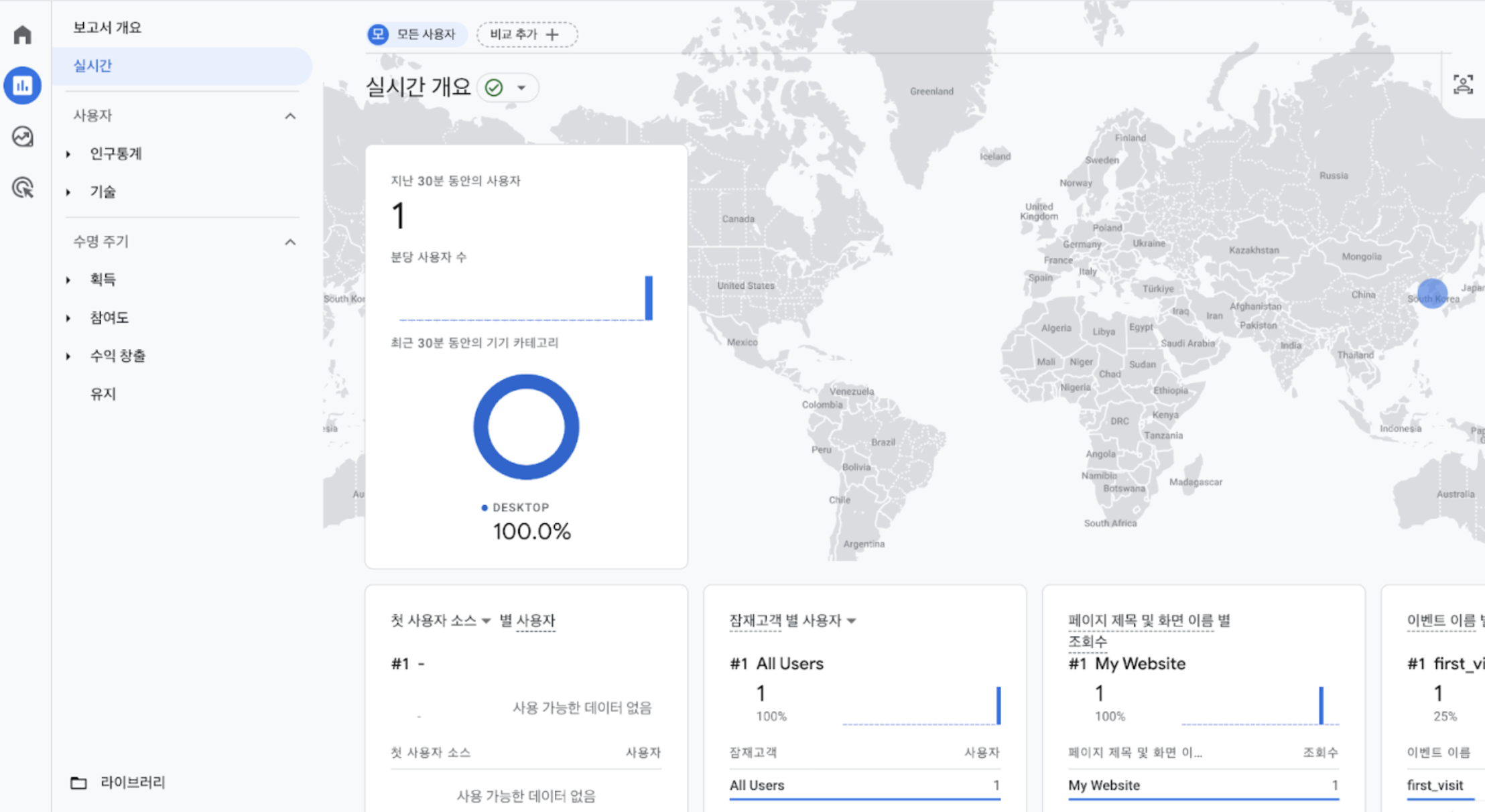Click the view user snapshot icon
The height and width of the screenshot is (812, 1485).
coord(1462,84)
